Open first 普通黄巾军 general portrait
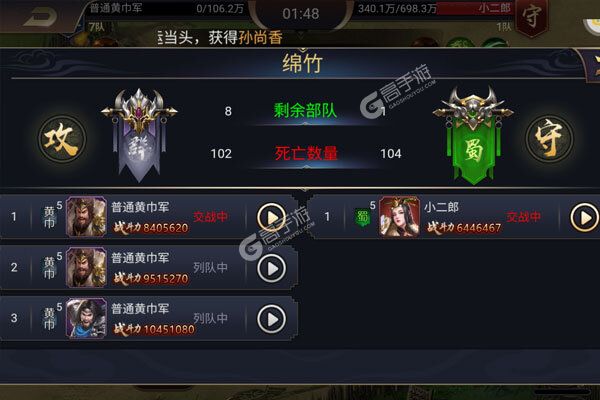600x400 pixels. pos(86,217)
